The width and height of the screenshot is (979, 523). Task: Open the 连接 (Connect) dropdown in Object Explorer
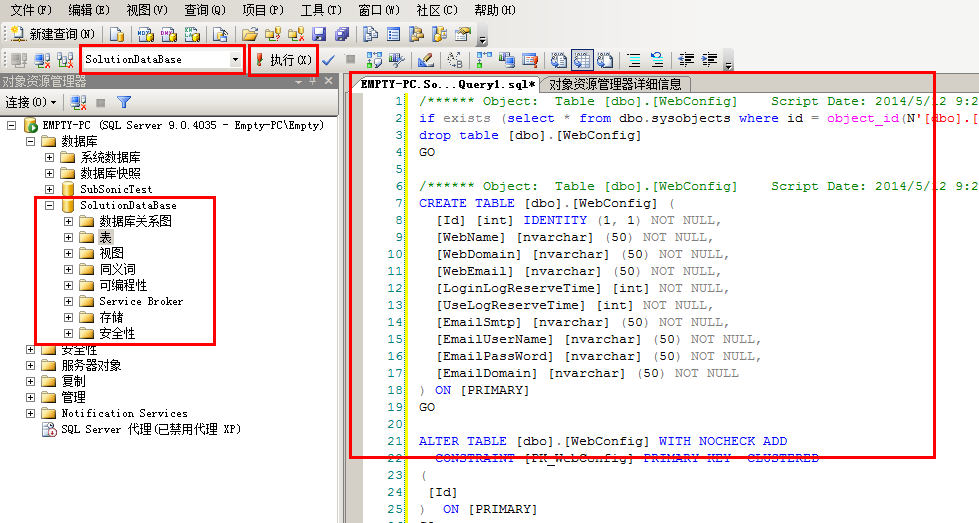(29, 102)
